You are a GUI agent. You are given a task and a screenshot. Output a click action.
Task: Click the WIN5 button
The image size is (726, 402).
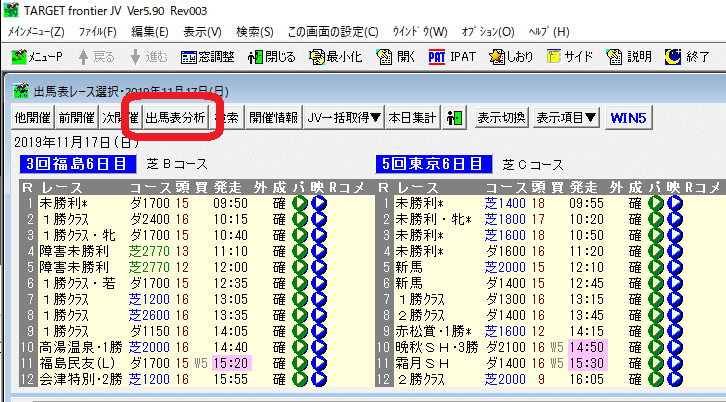pyautogui.click(x=628, y=118)
